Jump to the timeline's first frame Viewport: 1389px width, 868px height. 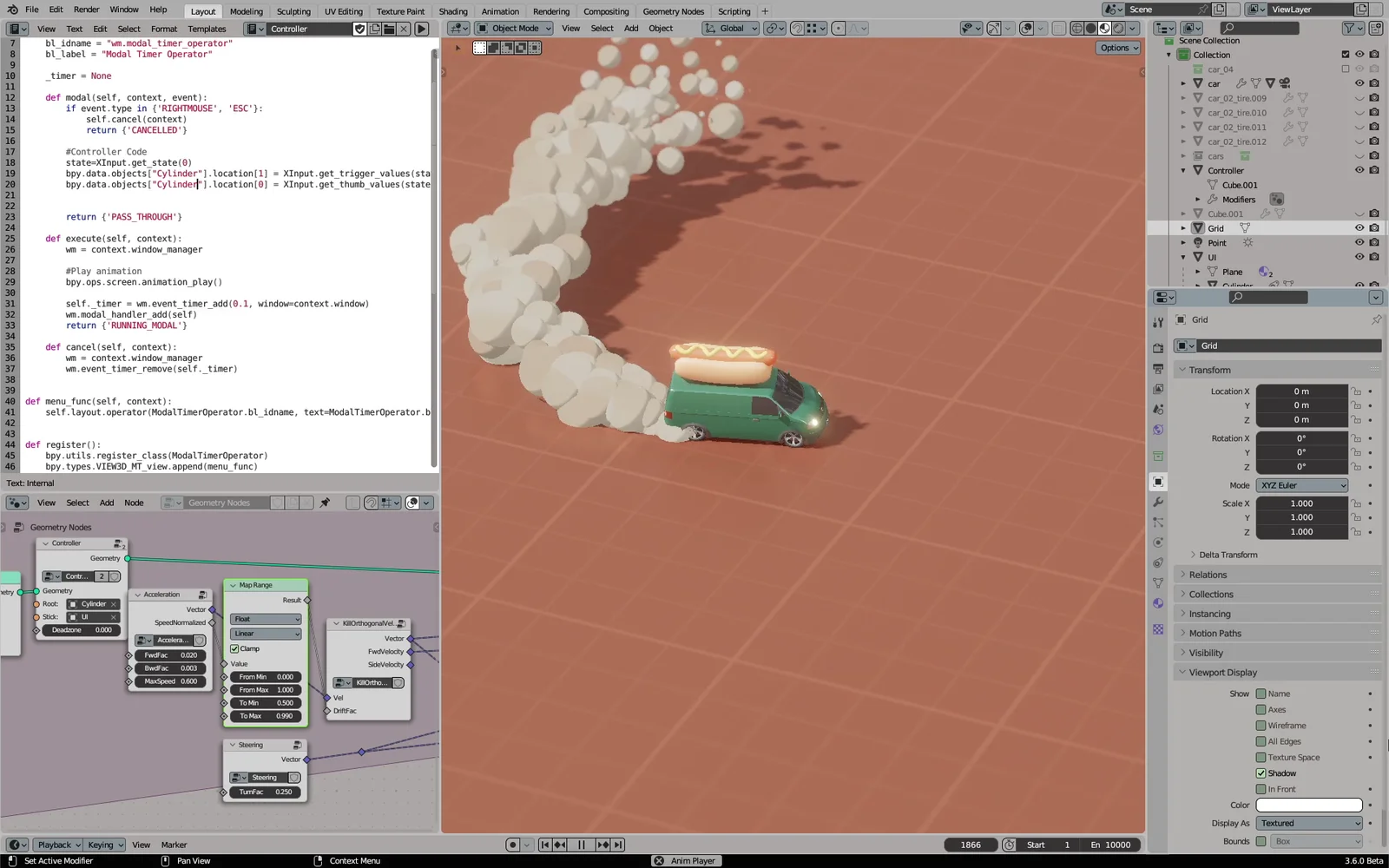(545, 845)
